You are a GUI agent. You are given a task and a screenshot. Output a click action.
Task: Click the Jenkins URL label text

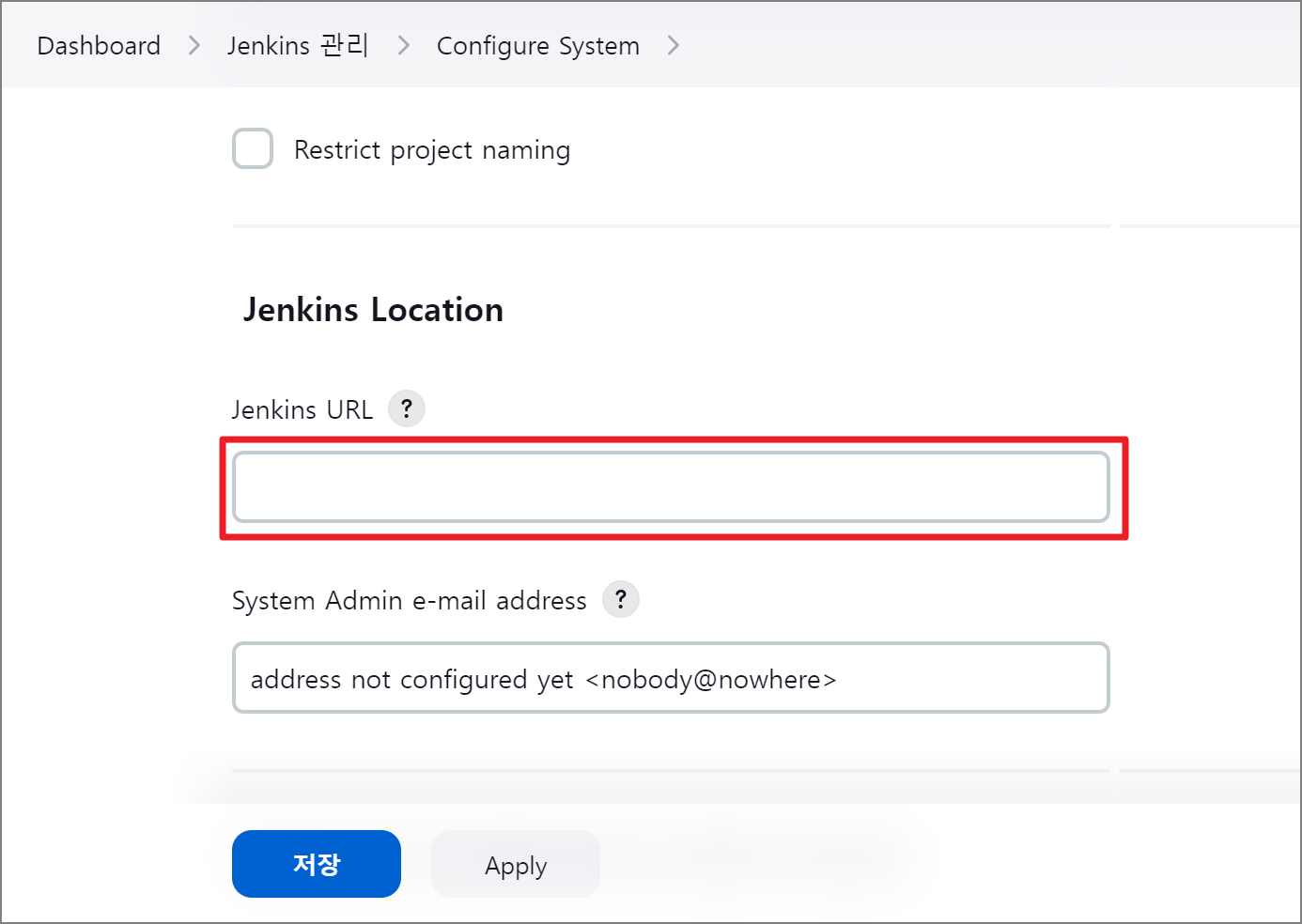pos(302,409)
